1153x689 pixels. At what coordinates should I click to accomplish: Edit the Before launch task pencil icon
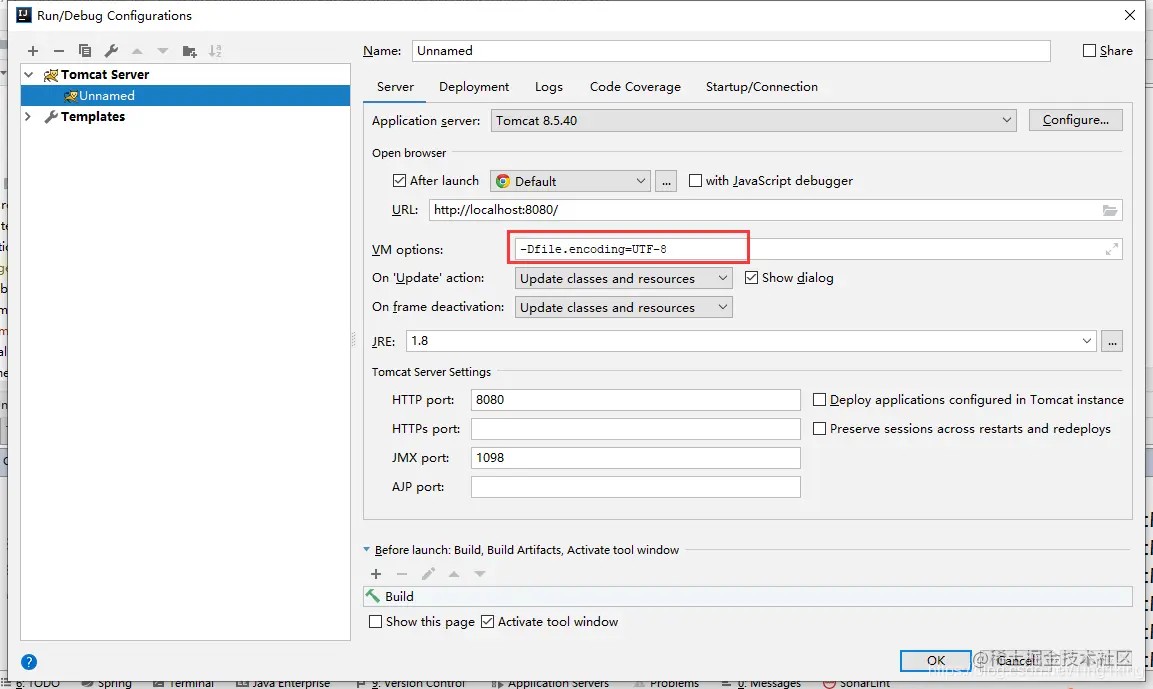coord(428,574)
